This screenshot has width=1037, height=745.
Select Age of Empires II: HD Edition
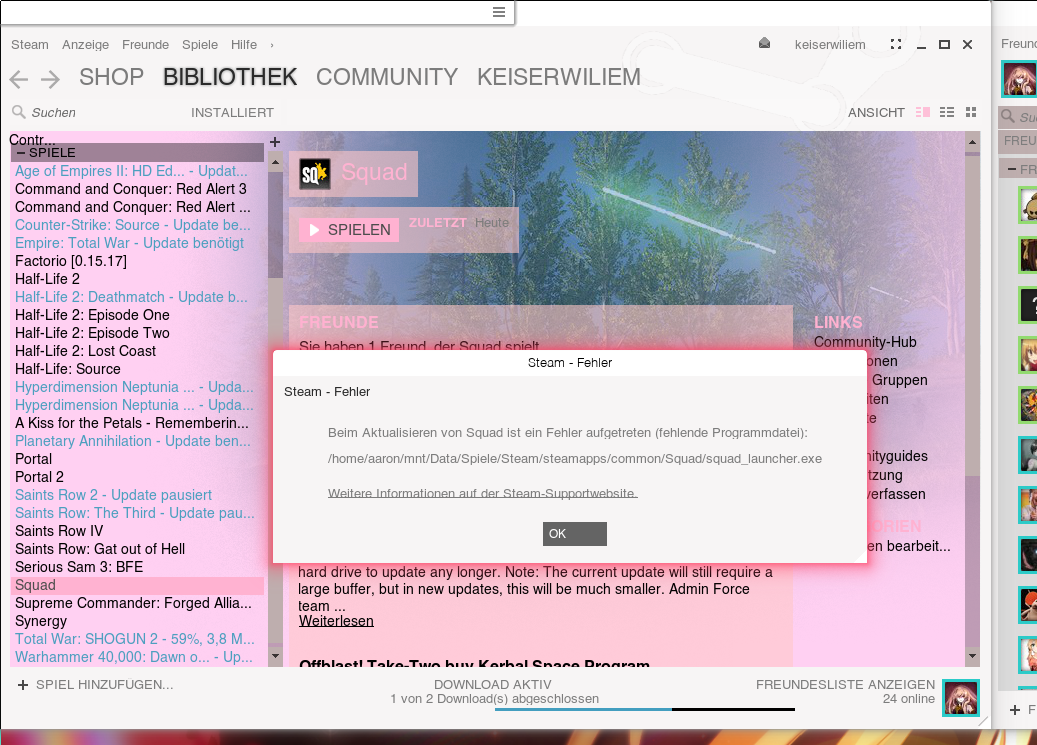[x=138, y=171]
